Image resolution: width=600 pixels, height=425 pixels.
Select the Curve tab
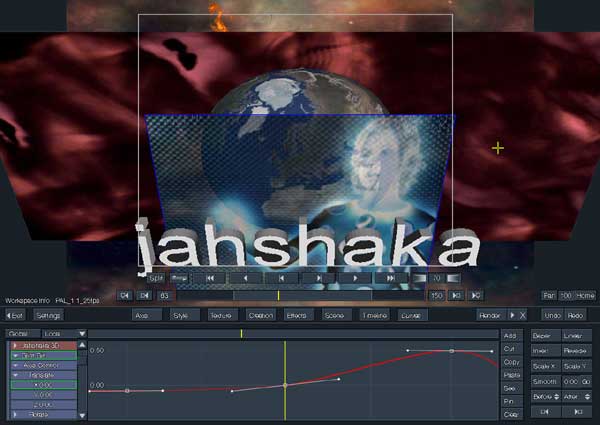click(x=412, y=315)
